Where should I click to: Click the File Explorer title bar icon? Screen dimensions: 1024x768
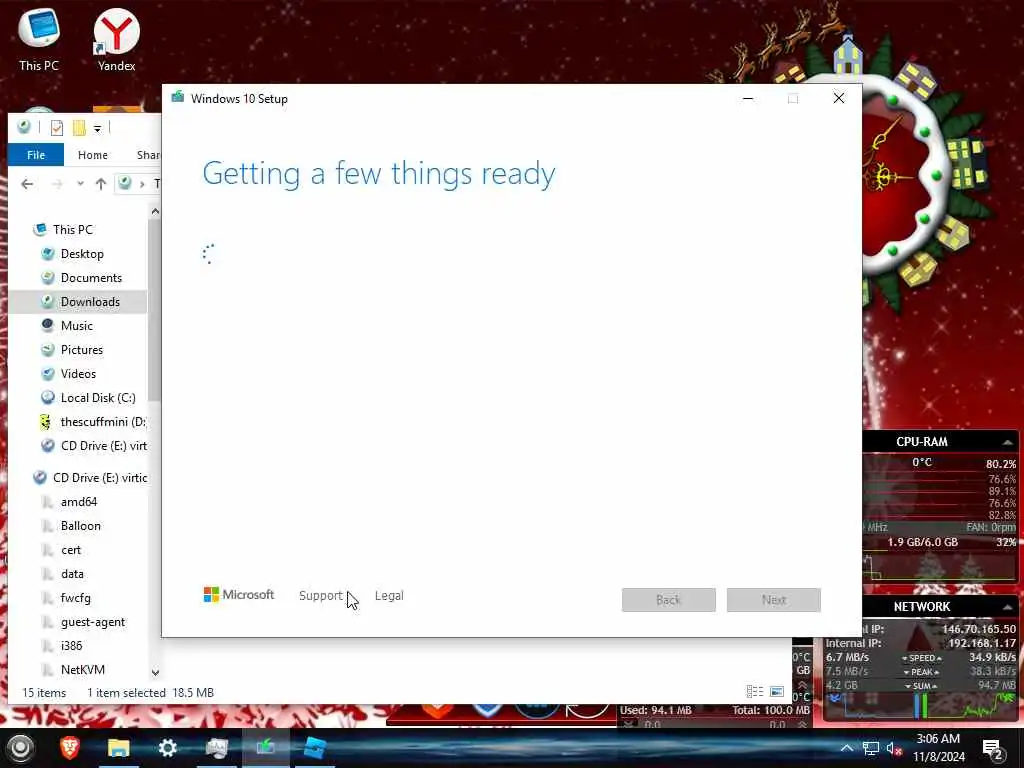[24, 127]
